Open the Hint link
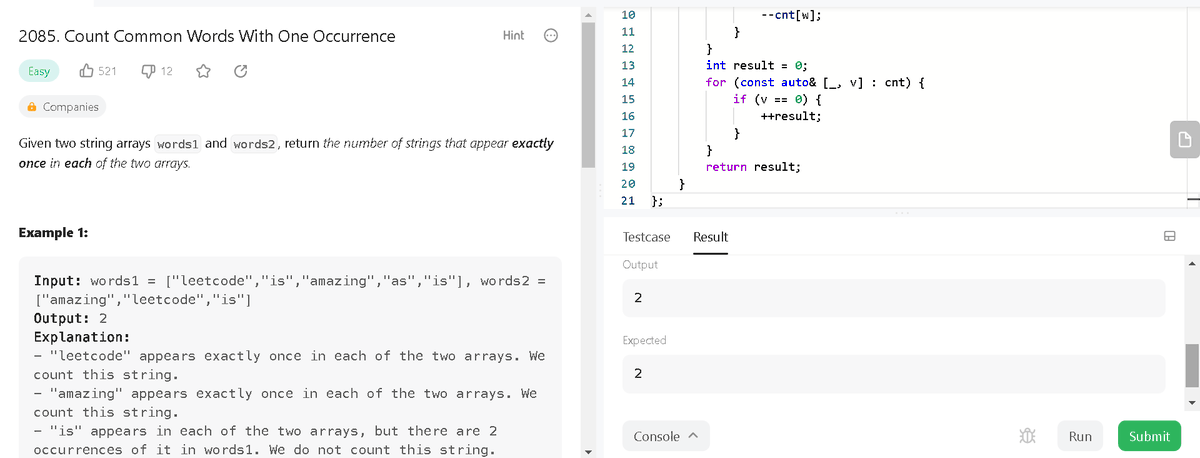Viewport: 1200px width, 458px height. pyautogui.click(x=513, y=36)
